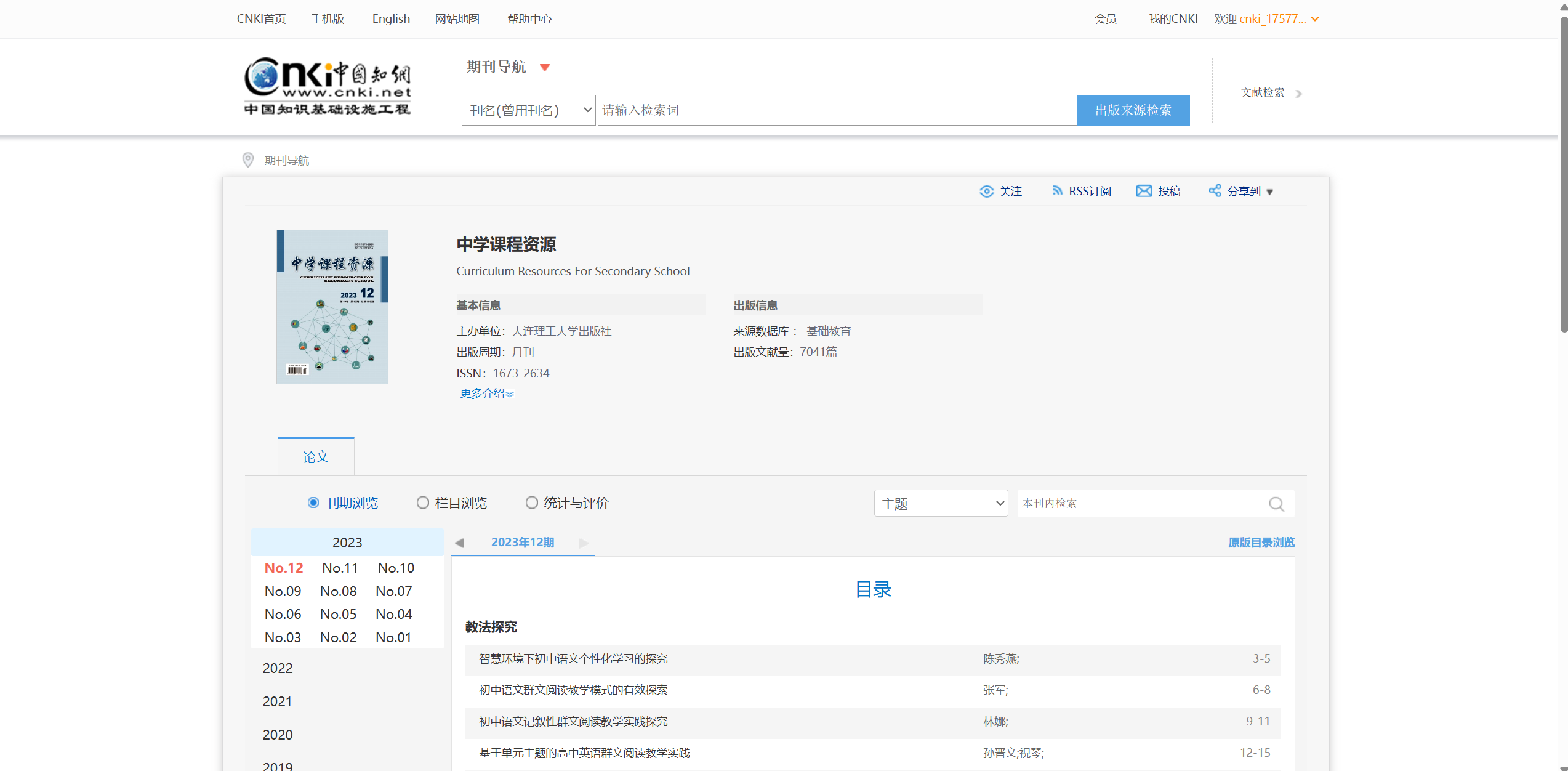Image resolution: width=1568 pixels, height=771 pixels.
Task: Click the CNKI 中国知网 logo
Action: click(328, 86)
